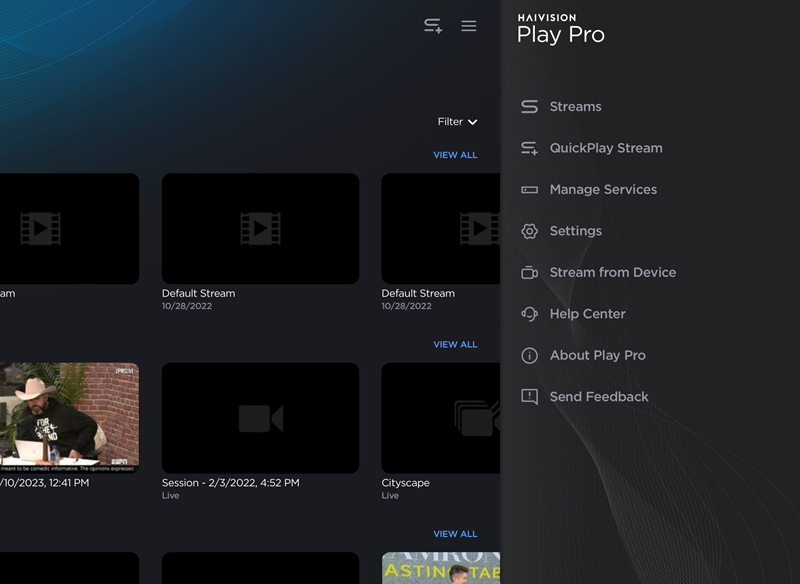The height and width of the screenshot is (584, 800).
Task: Play the Session - 2/3/2022 recording
Action: (x=260, y=418)
